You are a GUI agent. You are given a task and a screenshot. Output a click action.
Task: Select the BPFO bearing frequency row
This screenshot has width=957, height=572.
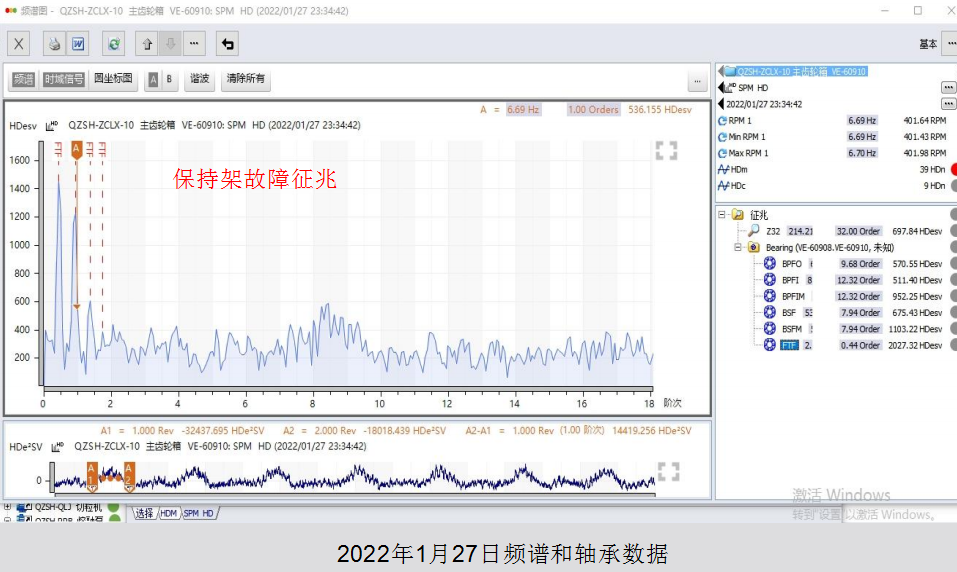(791, 264)
